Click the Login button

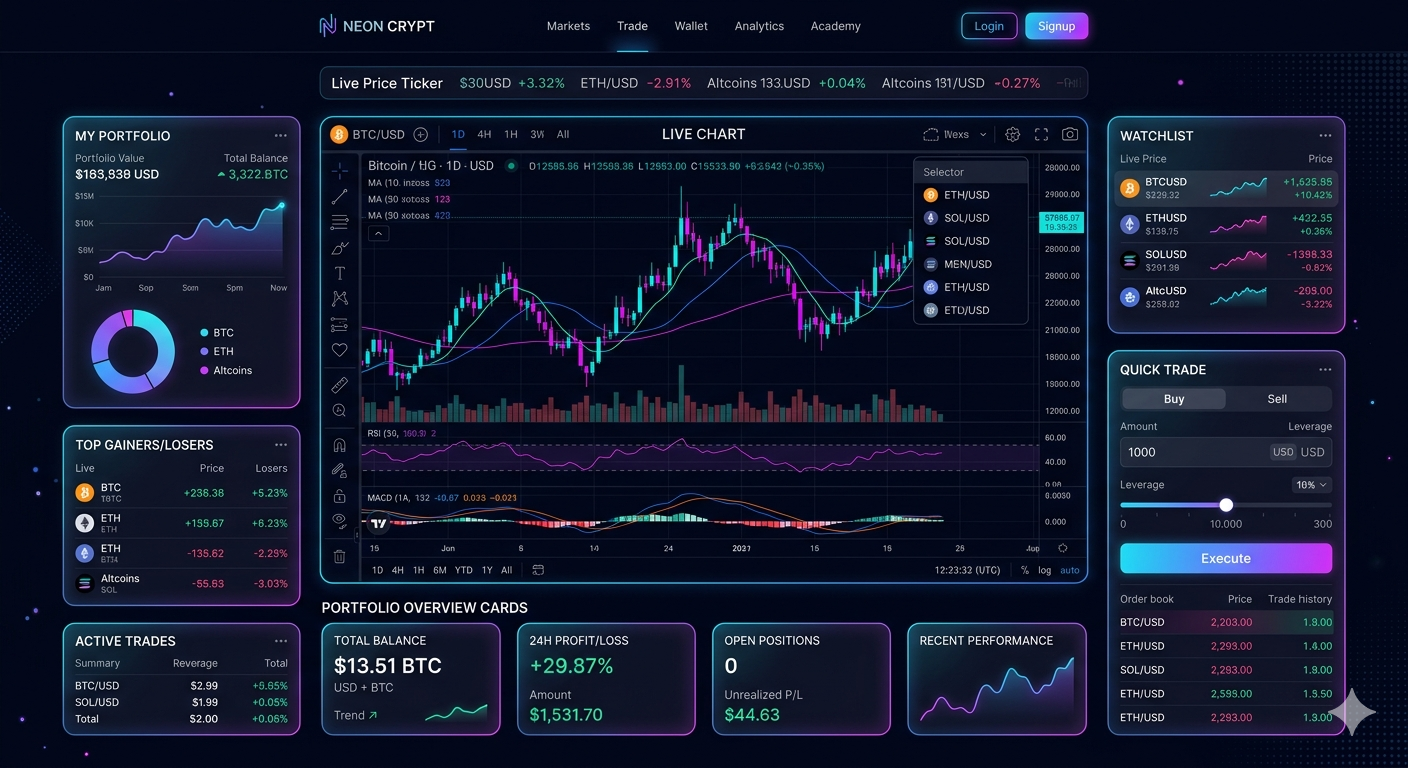point(989,26)
